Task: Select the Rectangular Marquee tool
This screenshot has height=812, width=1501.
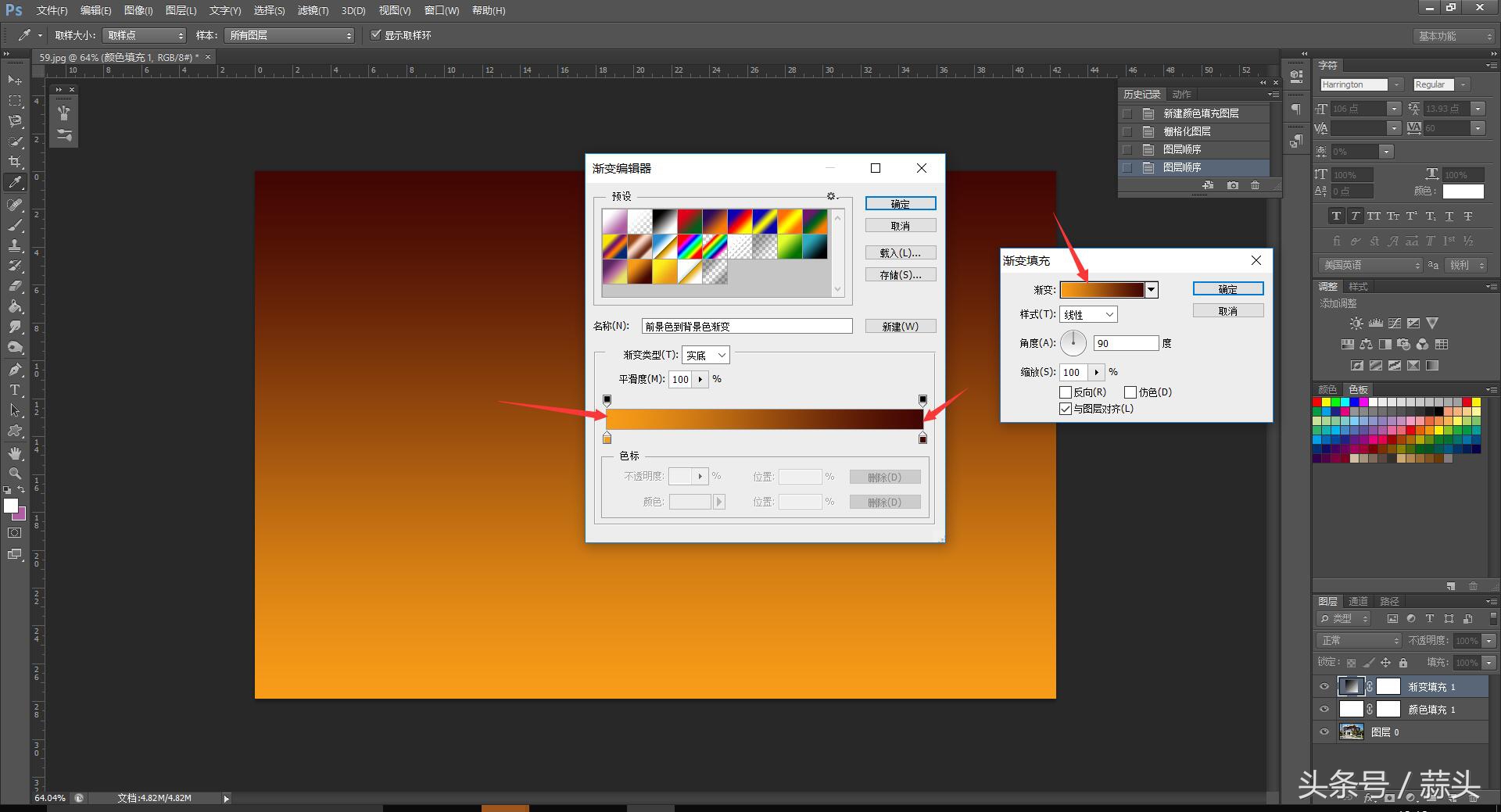Action: click(15, 101)
